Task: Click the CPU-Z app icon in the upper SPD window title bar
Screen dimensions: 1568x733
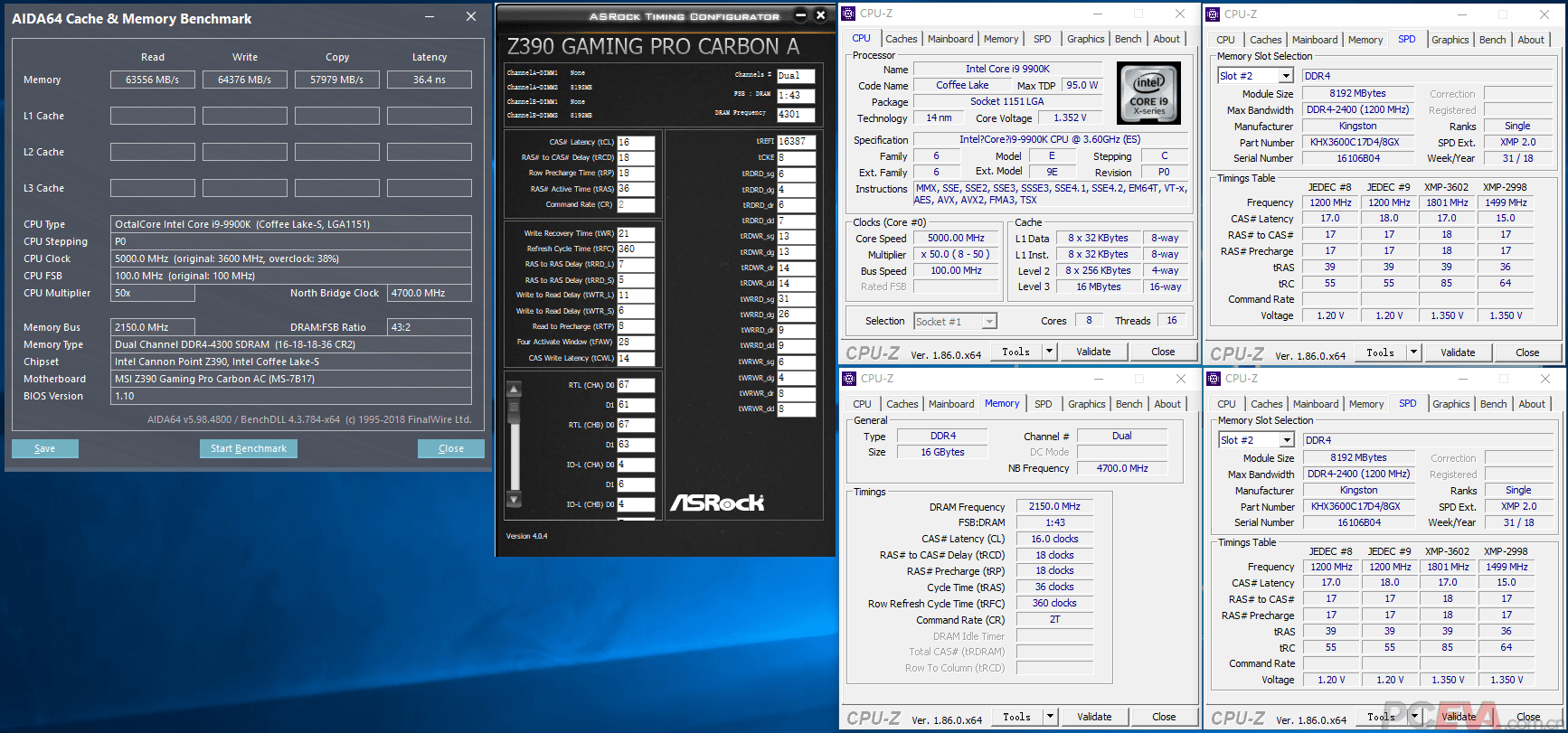Action: click(x=1213, y=14)
